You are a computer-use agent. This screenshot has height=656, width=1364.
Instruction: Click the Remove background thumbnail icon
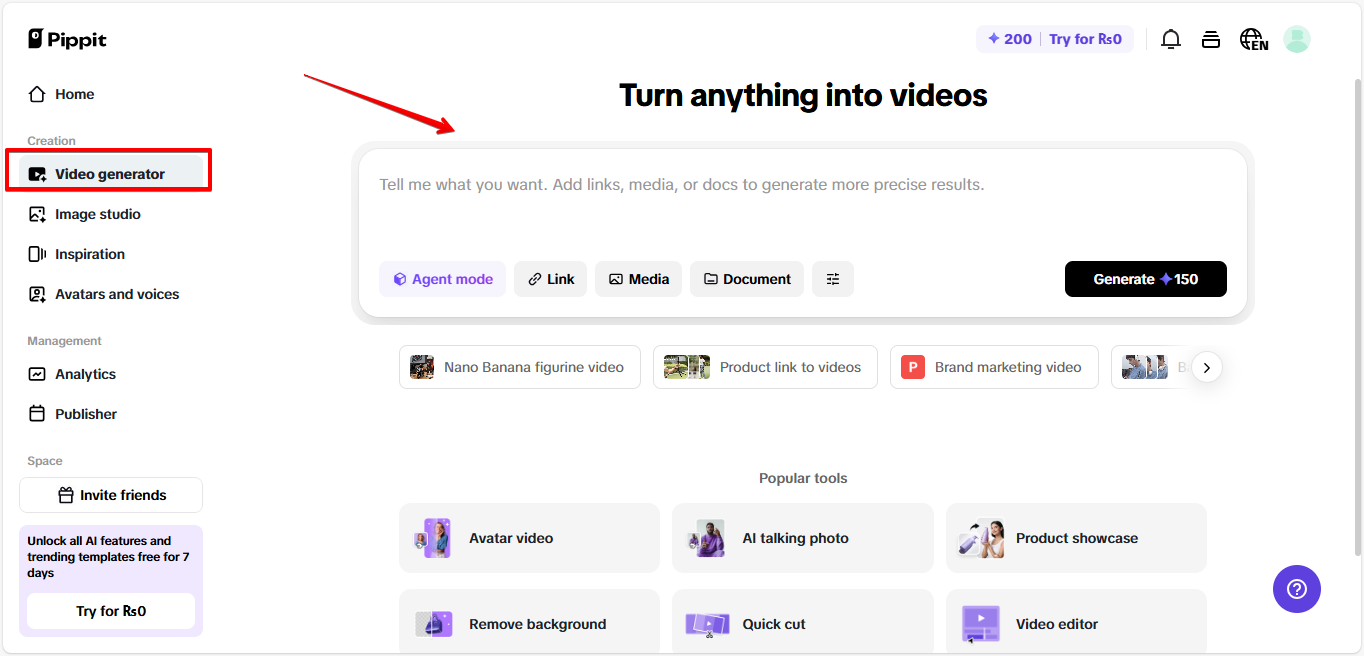[434, 624]
